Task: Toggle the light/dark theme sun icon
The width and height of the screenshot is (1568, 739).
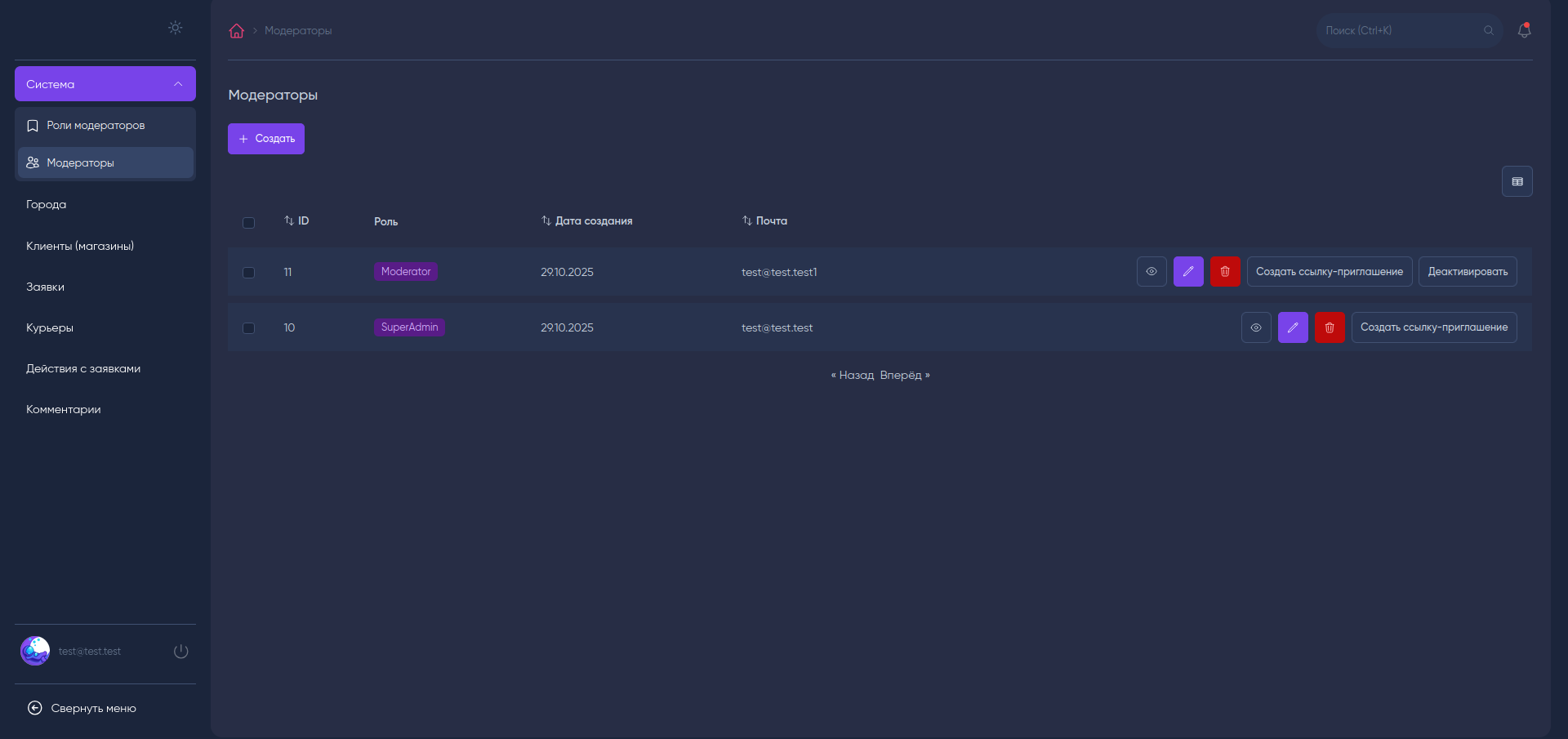Action: pos(175,28)
